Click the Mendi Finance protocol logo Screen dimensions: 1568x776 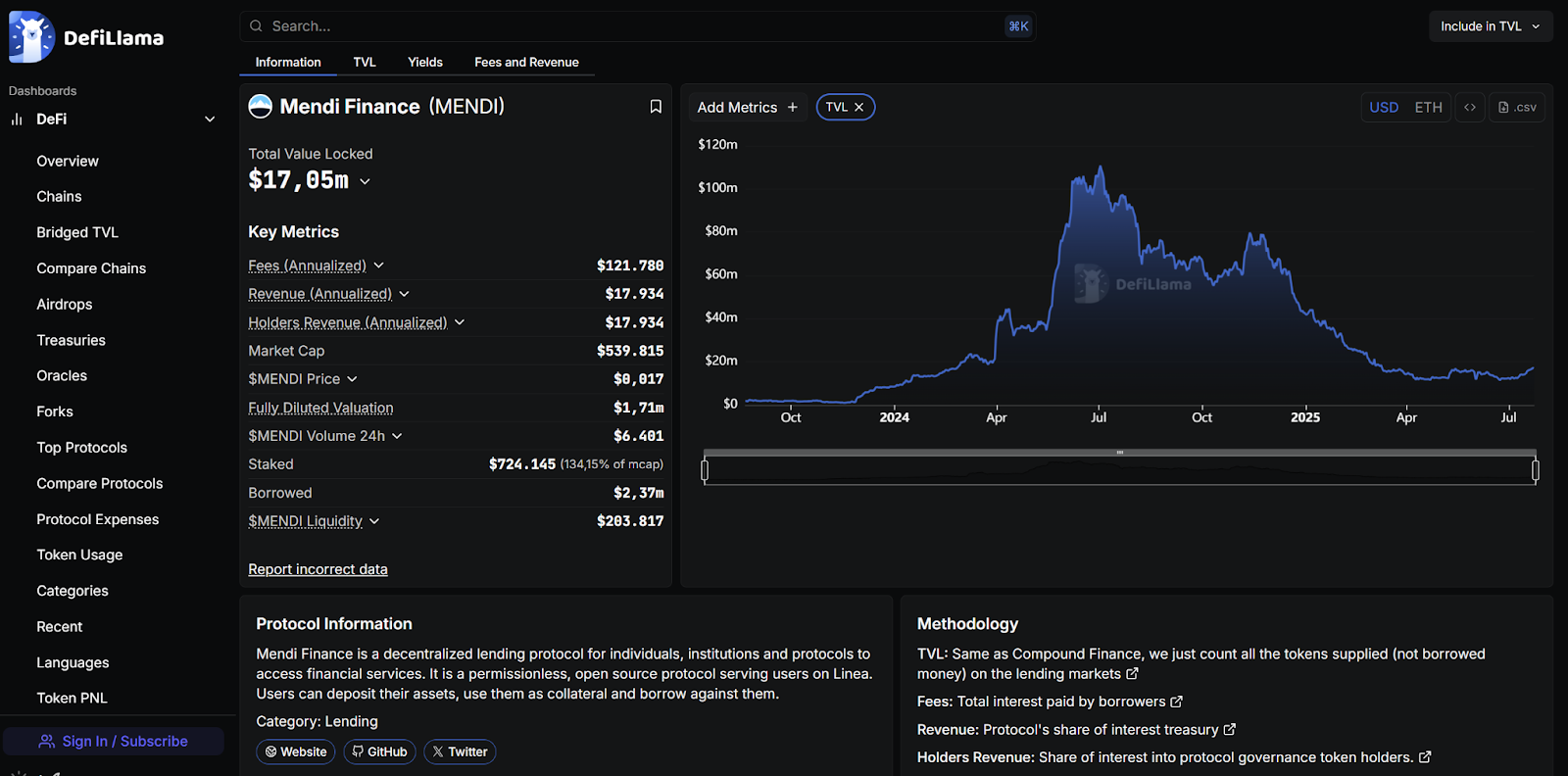click(x=260, y=106)
